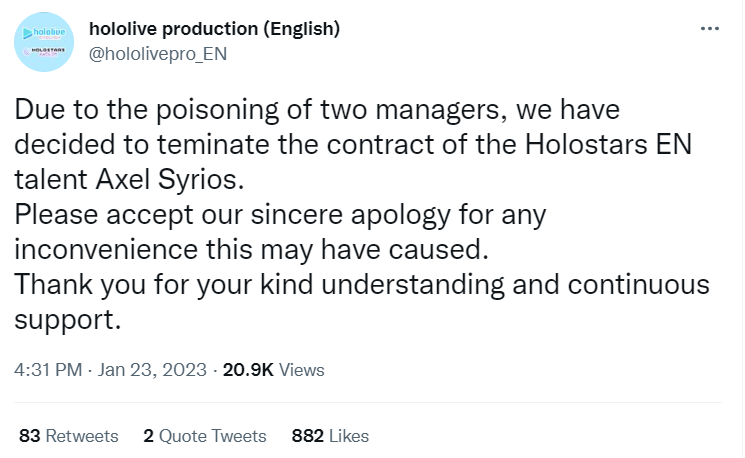Show the 2 Quote Tweets
The width and height of the screenshot is (745, 458).
coord(204,436)
